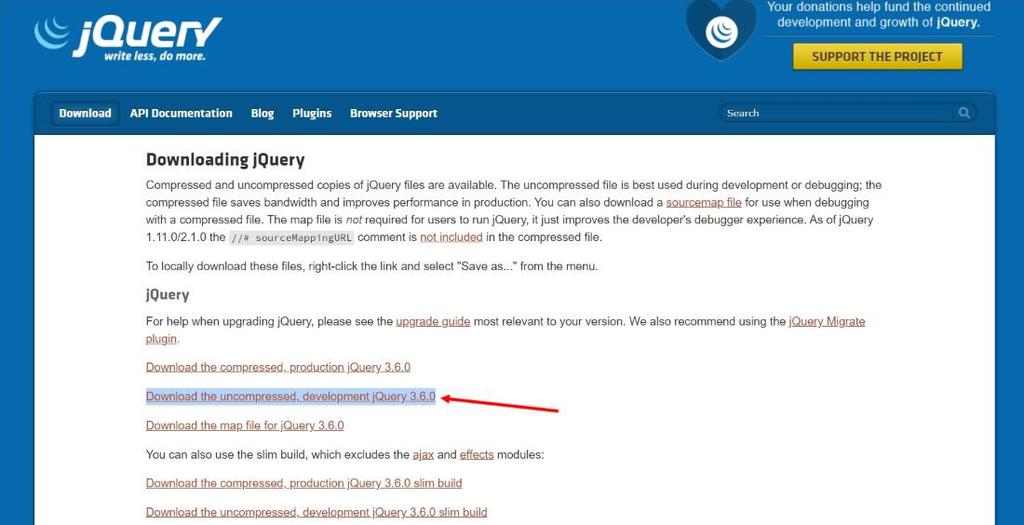Open the 'not included' link

(x=451, y=237)
